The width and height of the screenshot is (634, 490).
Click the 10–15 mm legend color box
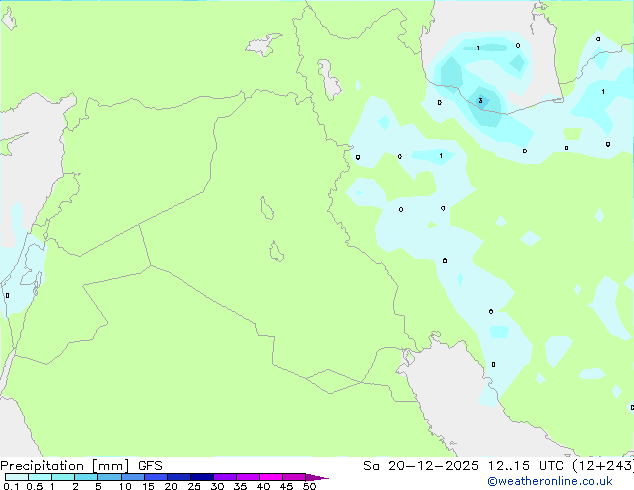pyautogui.click(x=132, y=477)
